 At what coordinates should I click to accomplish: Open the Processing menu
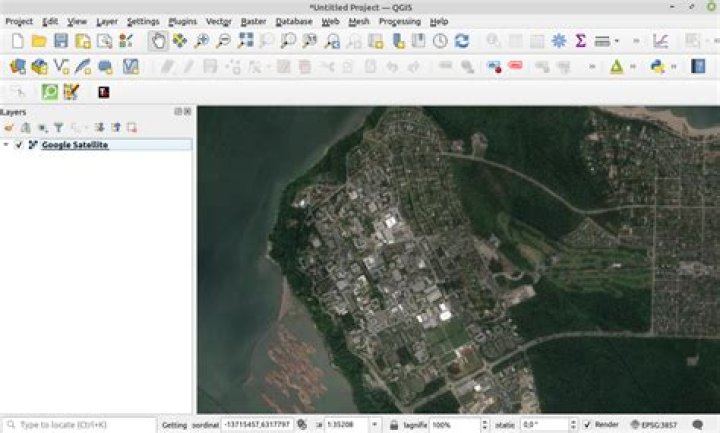pyautogui.click(x=399, y=22)
